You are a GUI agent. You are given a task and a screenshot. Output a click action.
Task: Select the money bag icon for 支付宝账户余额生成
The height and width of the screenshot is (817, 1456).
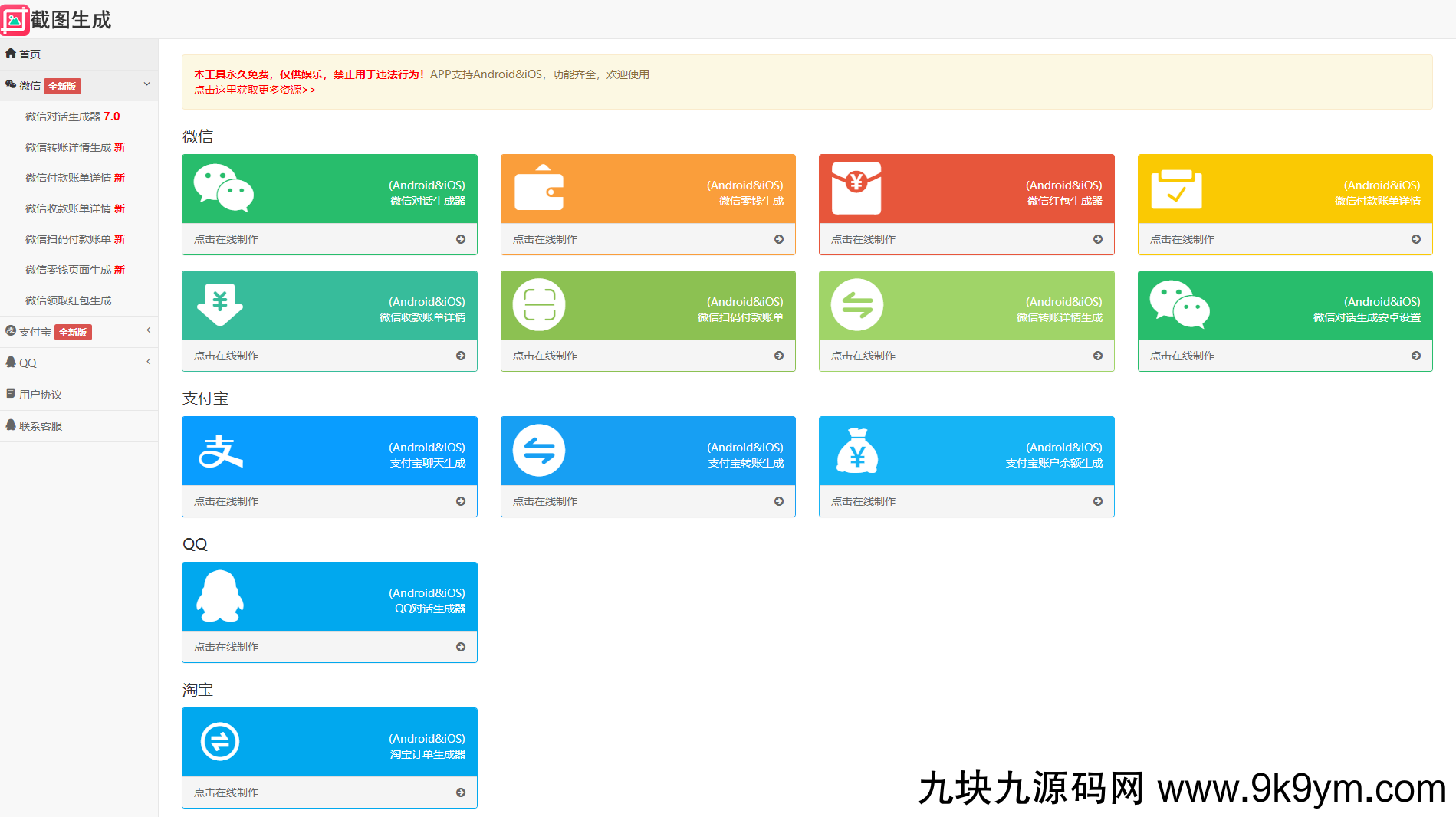click(x=858, y=451)
